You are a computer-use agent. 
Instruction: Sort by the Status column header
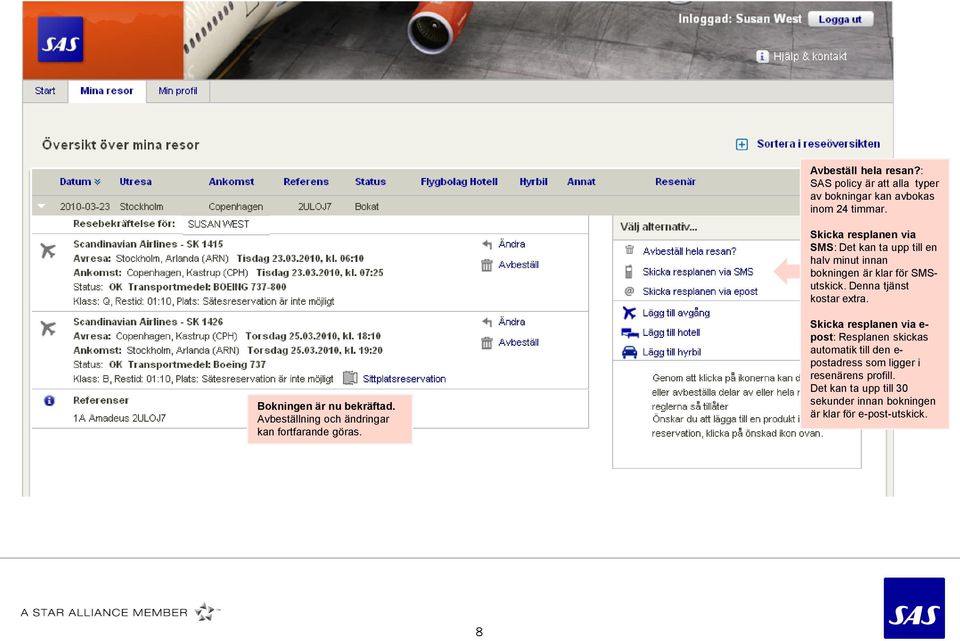(370, 182)
